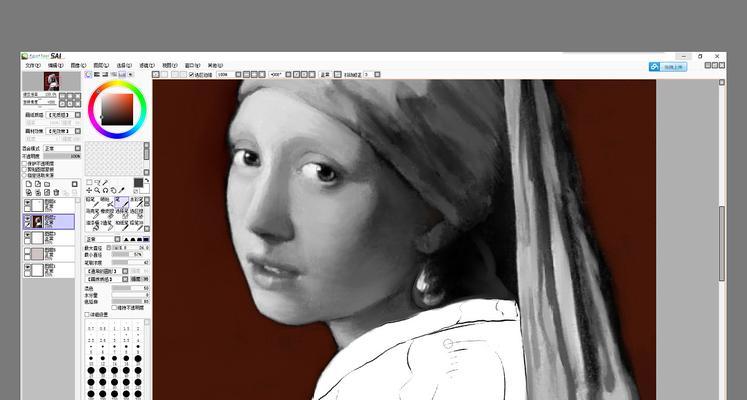Create a new normal layer

[29, 184]
